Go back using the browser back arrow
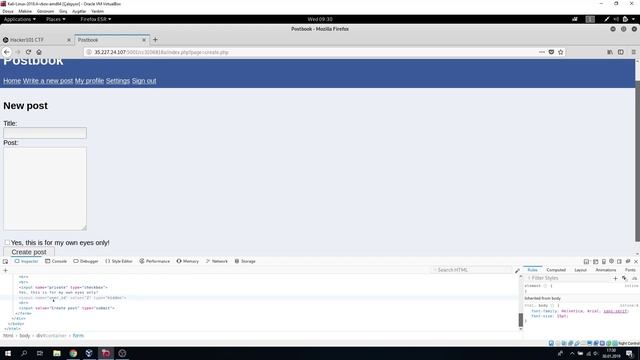This screenshot has height=360, width=640. tap(7, 52)
